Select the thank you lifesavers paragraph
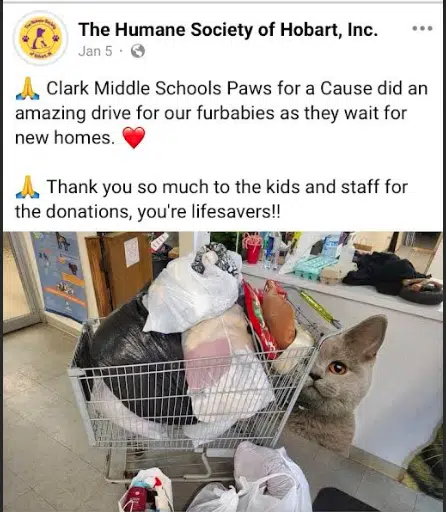 [211, 199]
